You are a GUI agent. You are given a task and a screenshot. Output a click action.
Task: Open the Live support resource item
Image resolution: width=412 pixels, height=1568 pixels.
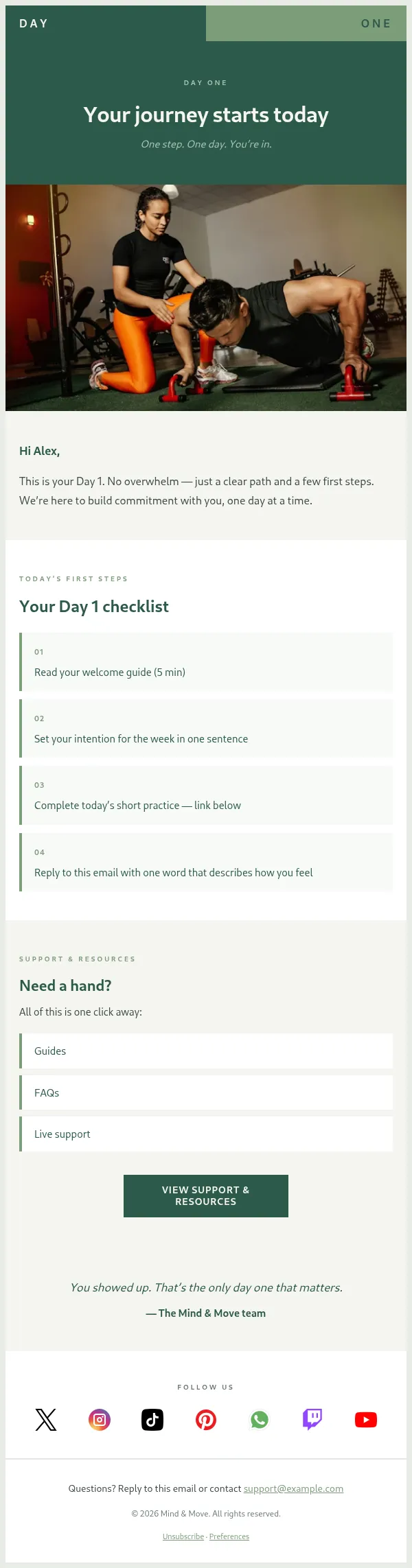pyautogui.click(x=206, y=1134)
